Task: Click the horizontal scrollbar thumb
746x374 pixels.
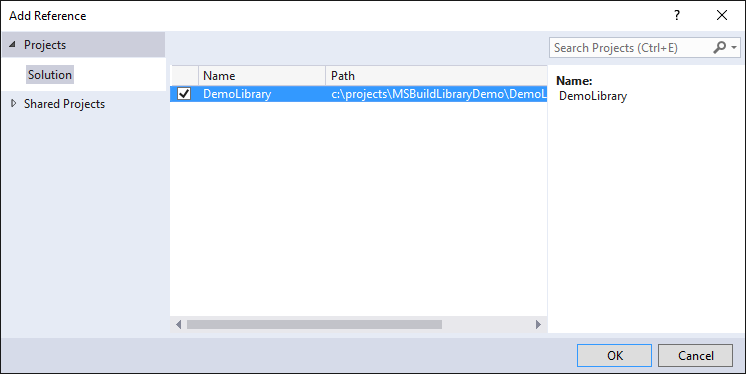Action: click(x=314, y=325)
